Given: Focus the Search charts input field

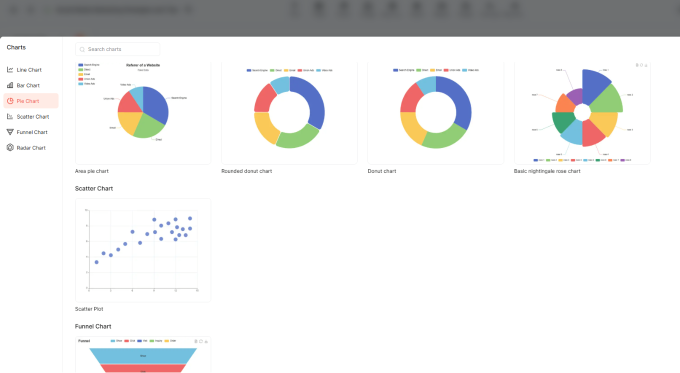Looking at the screenshot, I should pos(118,49).
